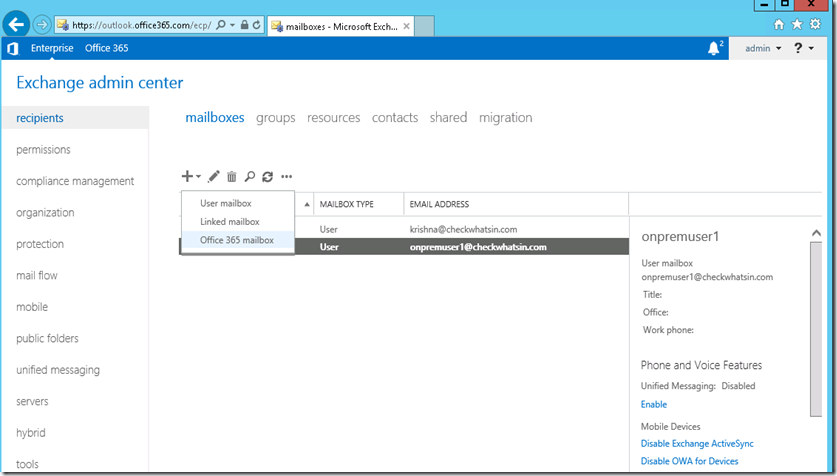837x476 pixels.
Task: Click the details pane vertical scrollbar
Action: click(x=816, y=328)
